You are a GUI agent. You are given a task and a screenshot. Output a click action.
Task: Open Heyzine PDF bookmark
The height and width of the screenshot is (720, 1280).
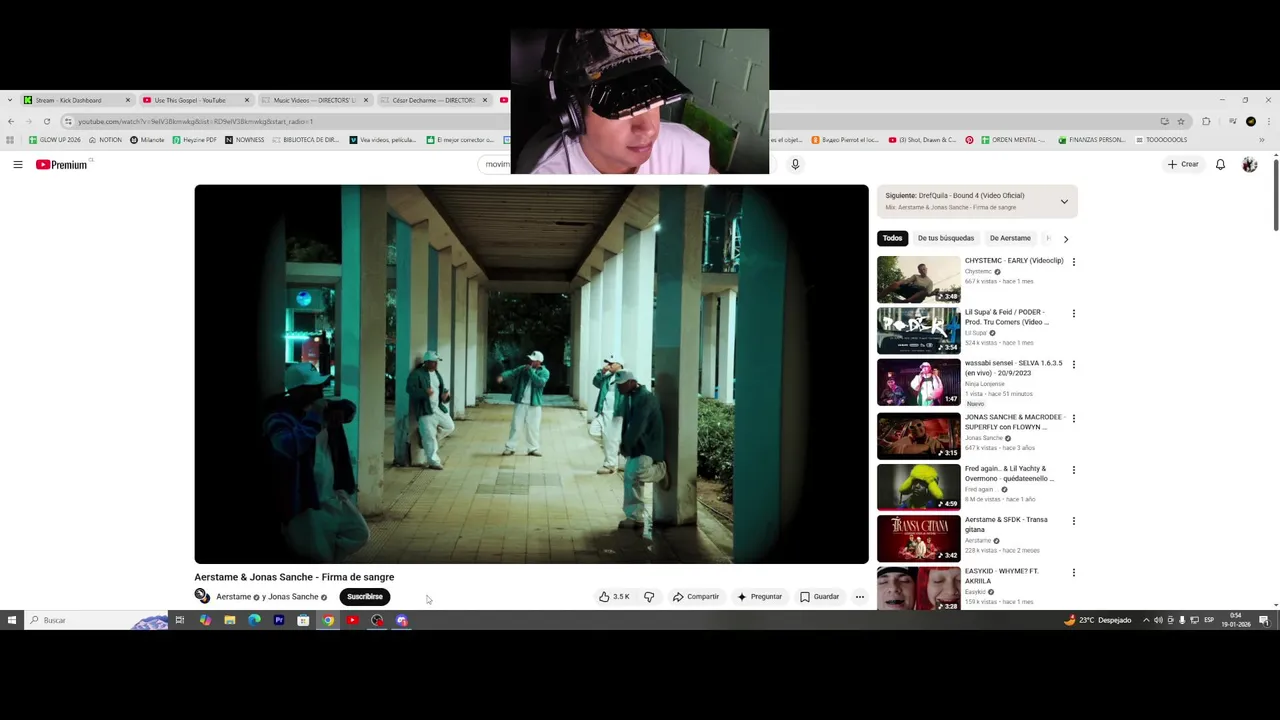click(195, 140)
